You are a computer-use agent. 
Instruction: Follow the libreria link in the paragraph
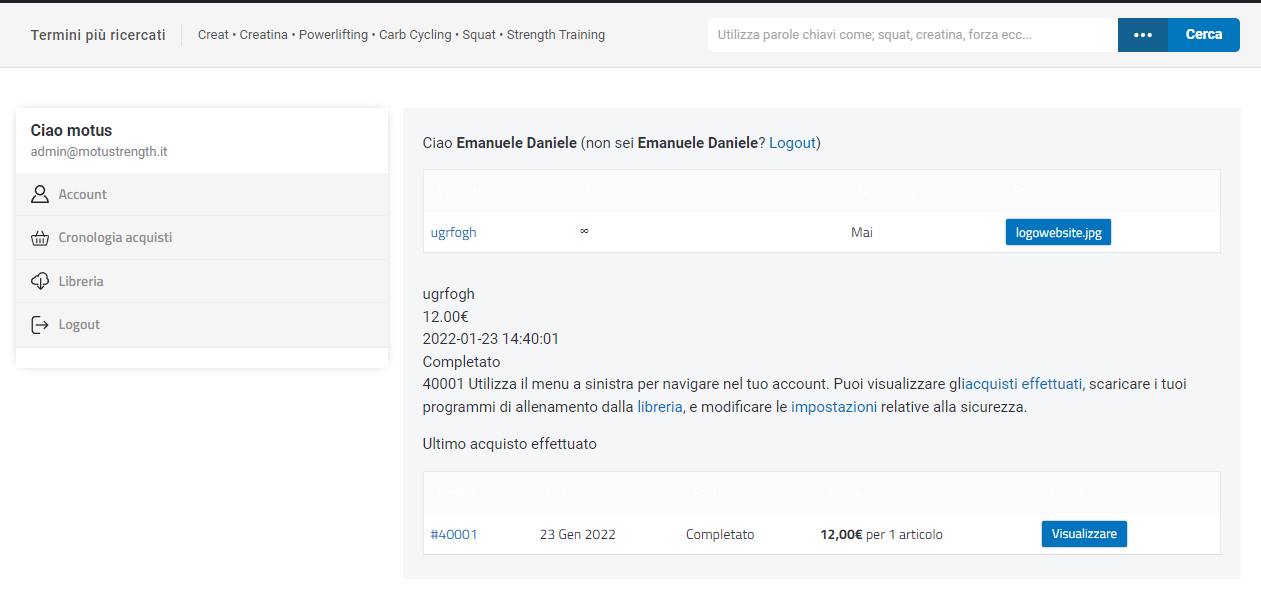(x=660, y=408)
